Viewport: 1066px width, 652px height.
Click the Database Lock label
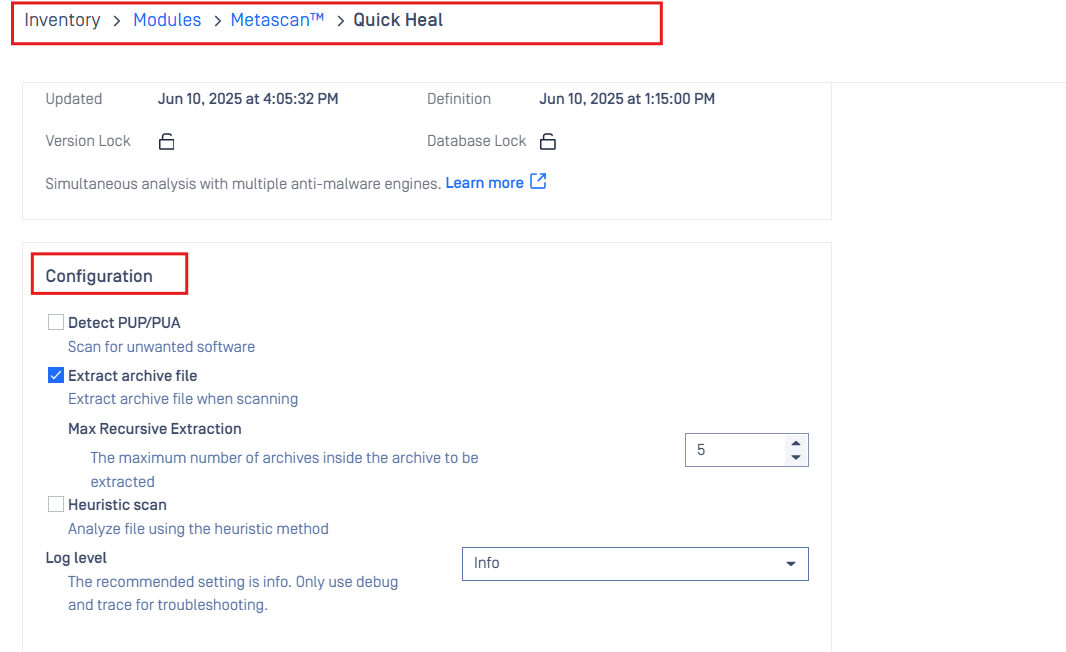click(477, 141)
